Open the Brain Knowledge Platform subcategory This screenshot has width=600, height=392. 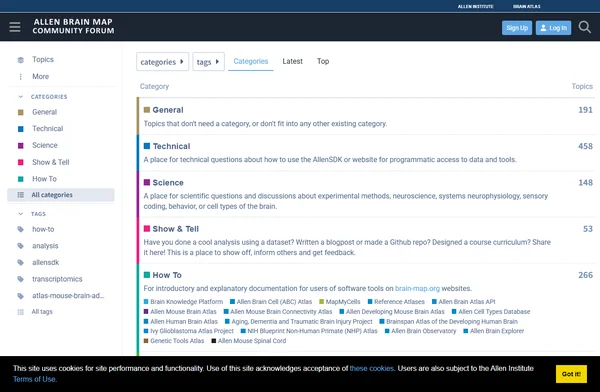[183, 302]
